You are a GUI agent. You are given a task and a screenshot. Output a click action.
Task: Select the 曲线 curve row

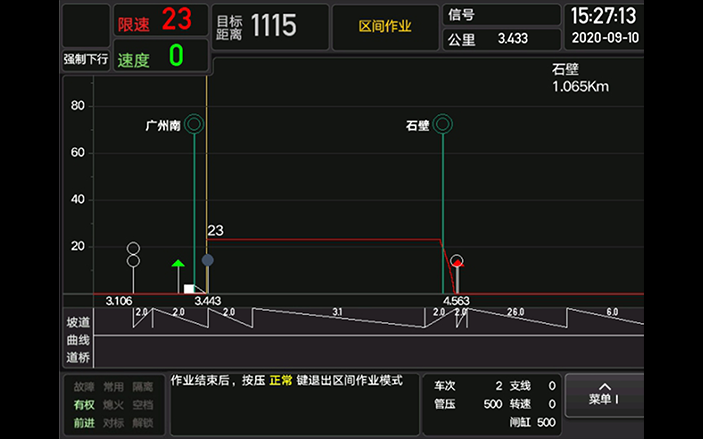(x=78, y=340)
